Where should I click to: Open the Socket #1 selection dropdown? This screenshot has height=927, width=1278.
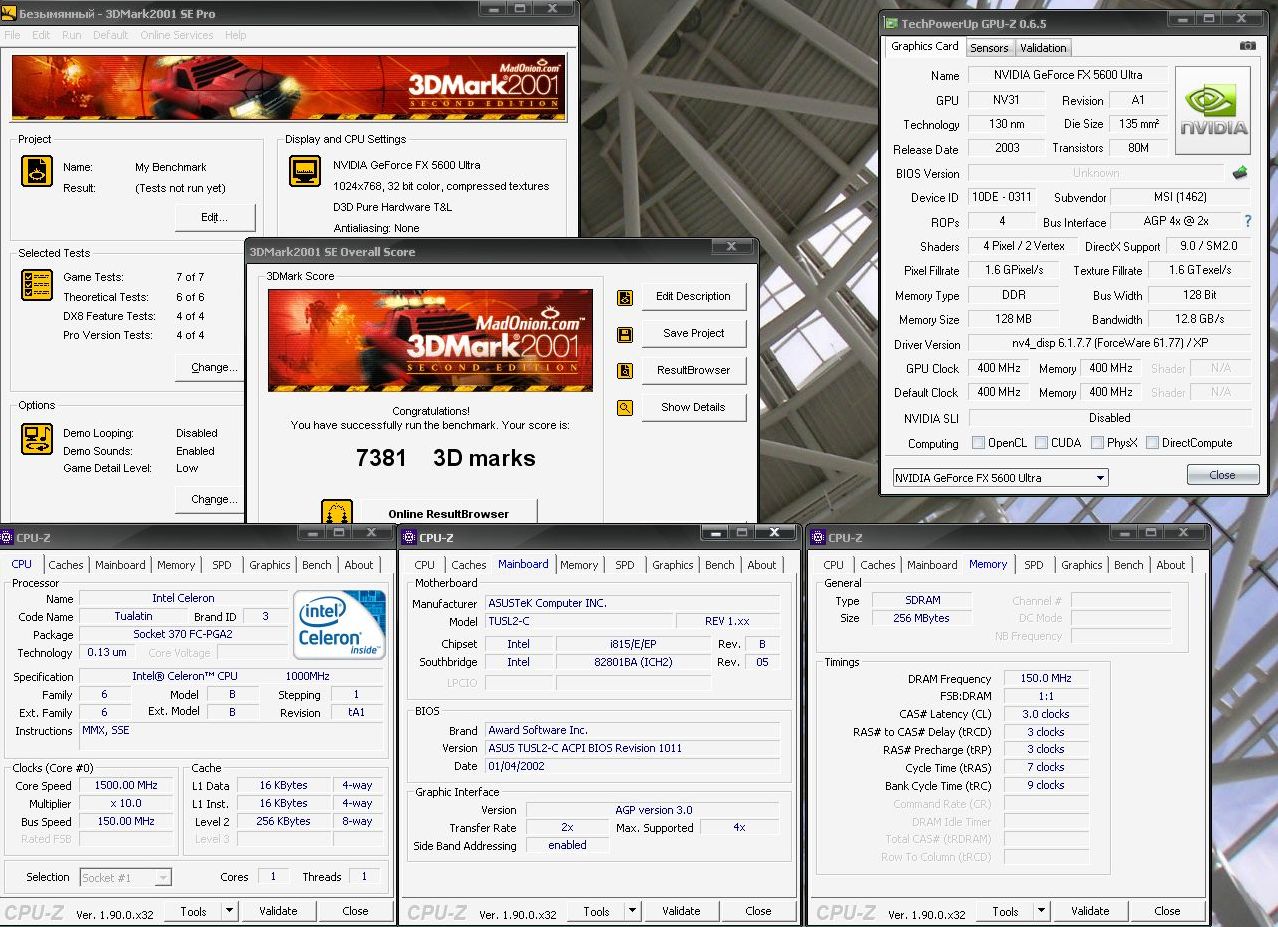[x=125, y=877]
